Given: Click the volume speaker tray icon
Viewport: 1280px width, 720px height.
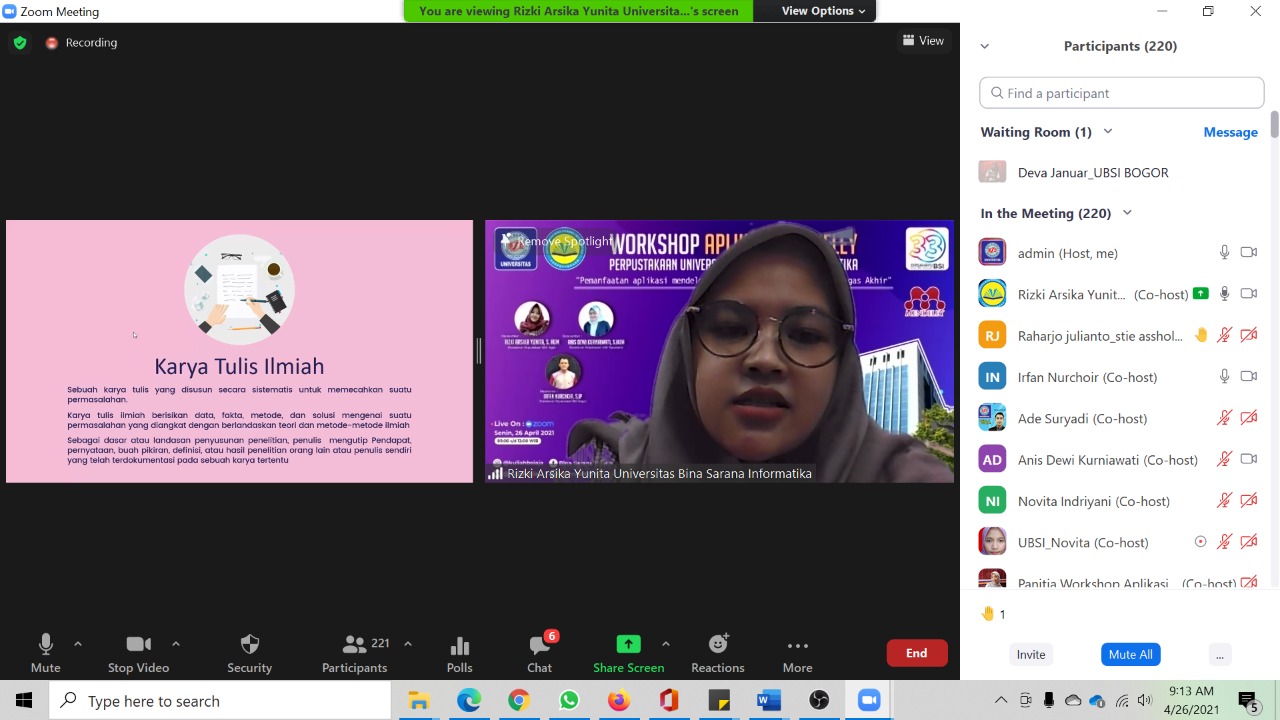Looking at the screenshot, I should pos(1145,701).
